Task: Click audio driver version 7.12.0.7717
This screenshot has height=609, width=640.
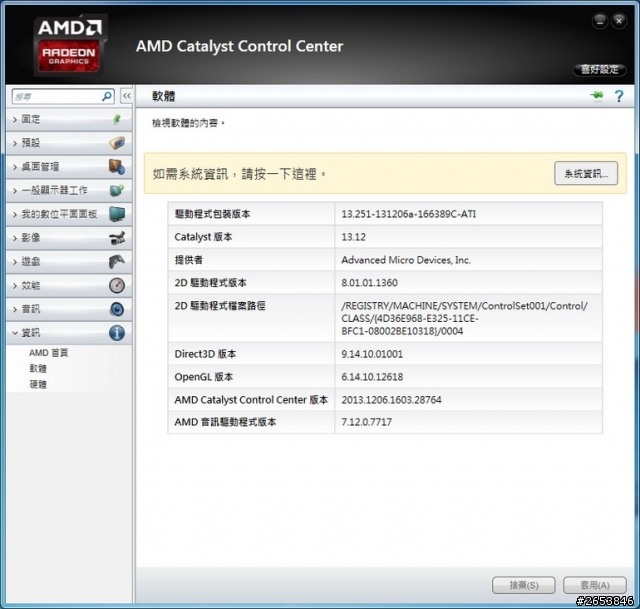Action: (x=367, y=422)
